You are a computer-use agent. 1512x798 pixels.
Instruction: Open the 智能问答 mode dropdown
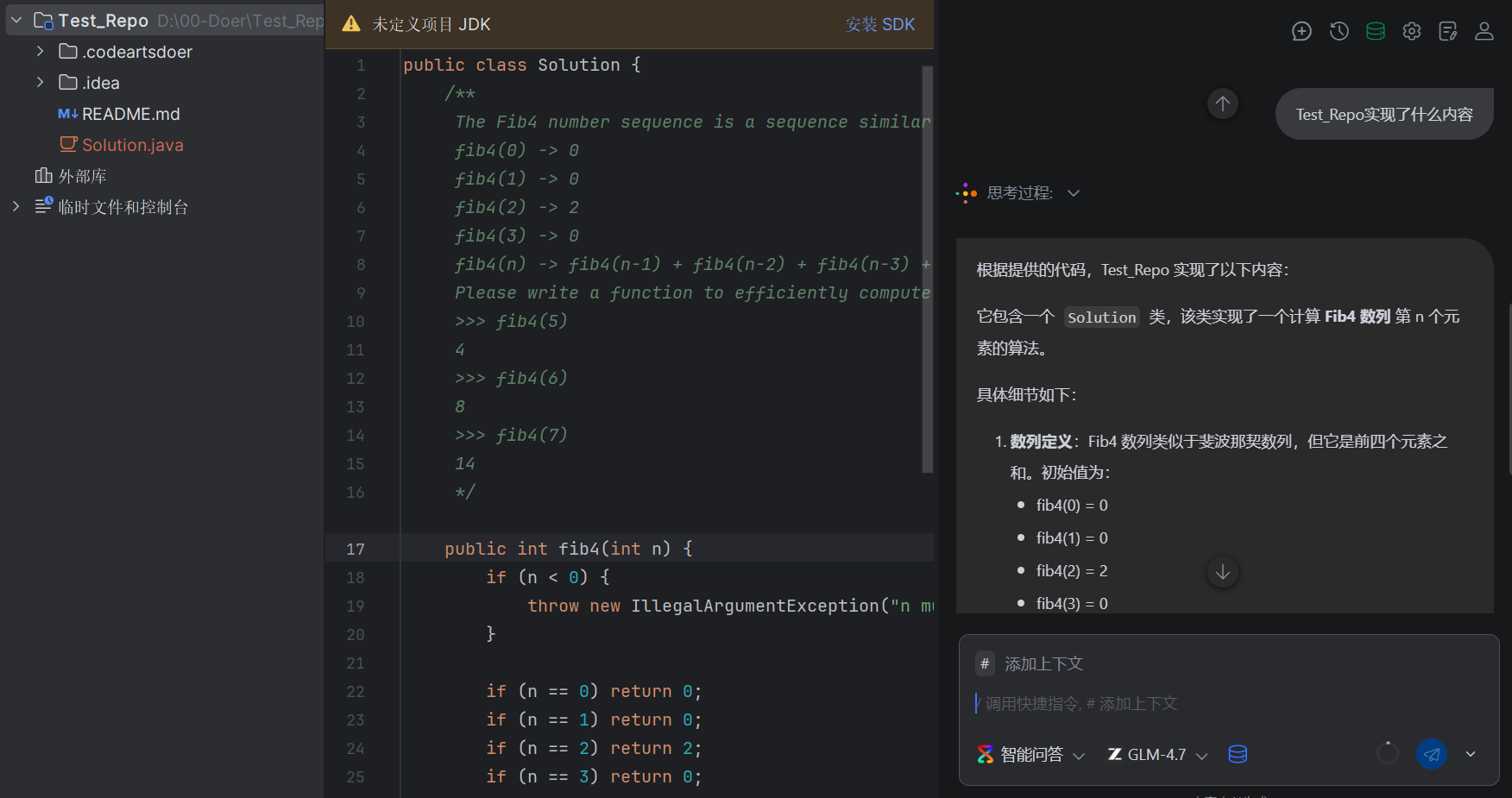pos(1031,755)
